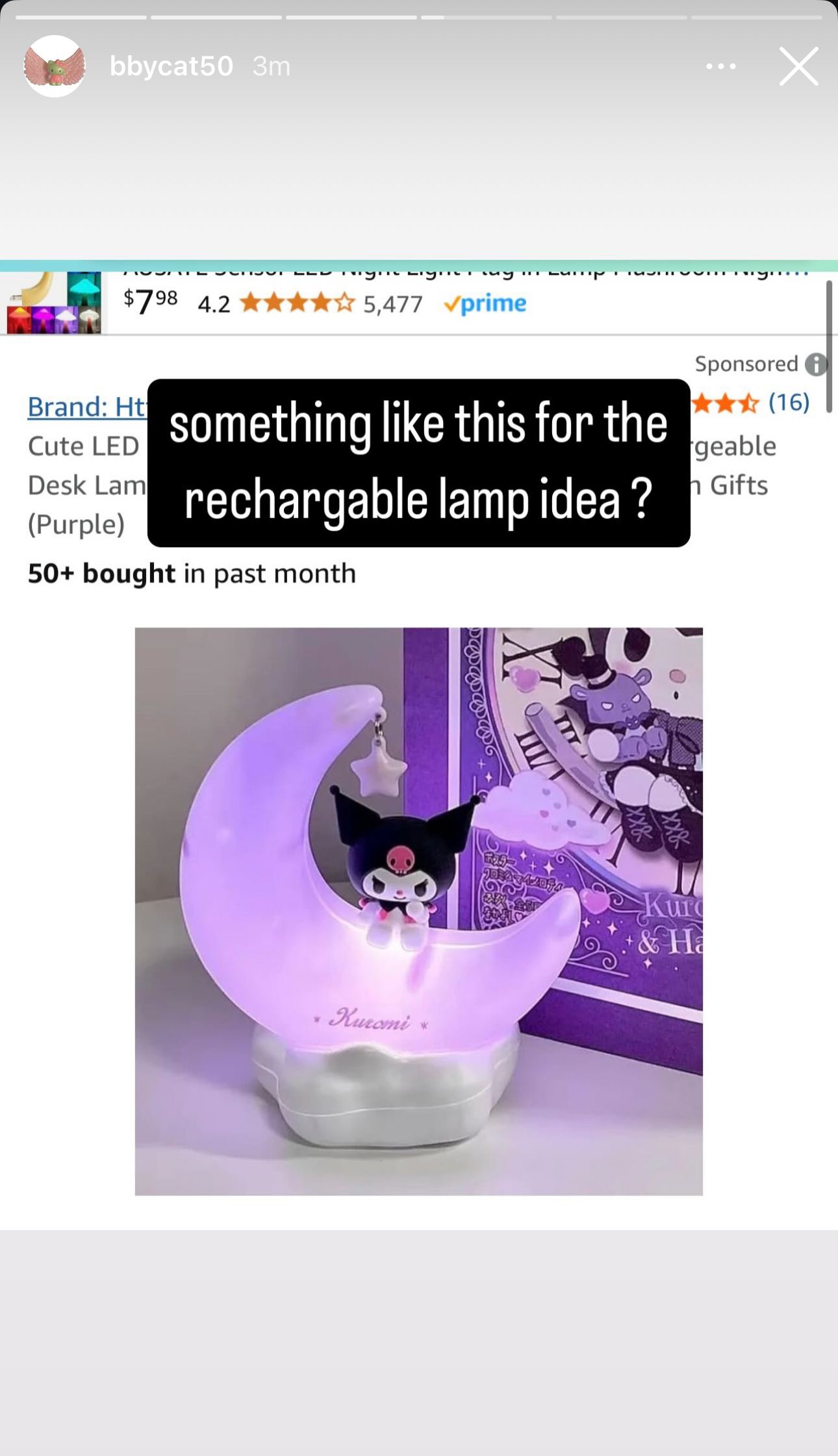The width and height of the screenshot is (838, 1456).
Task: Click the (16) reviews count
Action: (789, 403)
